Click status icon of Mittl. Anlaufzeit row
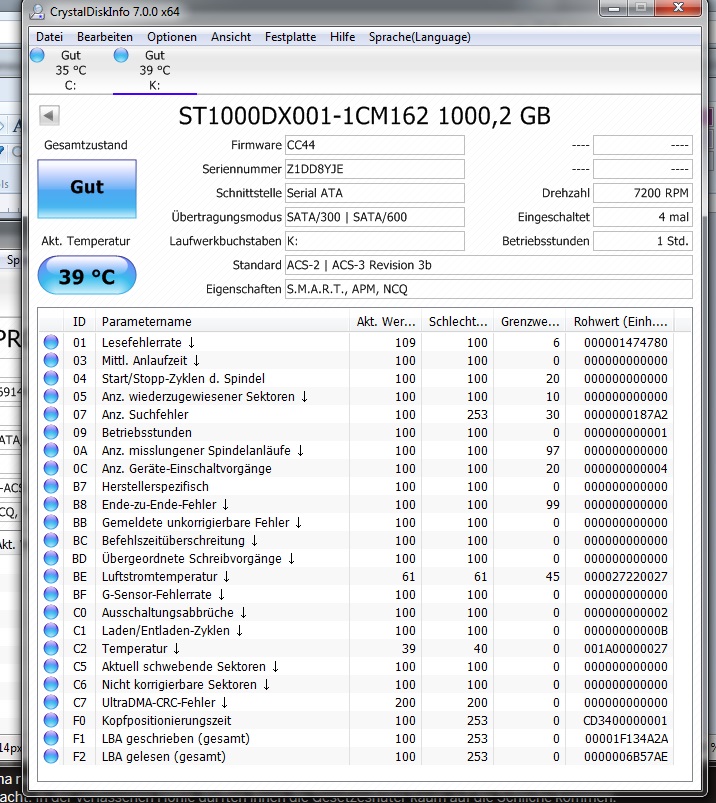Image resolution: width=716 pixels, height=803 pixels. tap(51, 360)
